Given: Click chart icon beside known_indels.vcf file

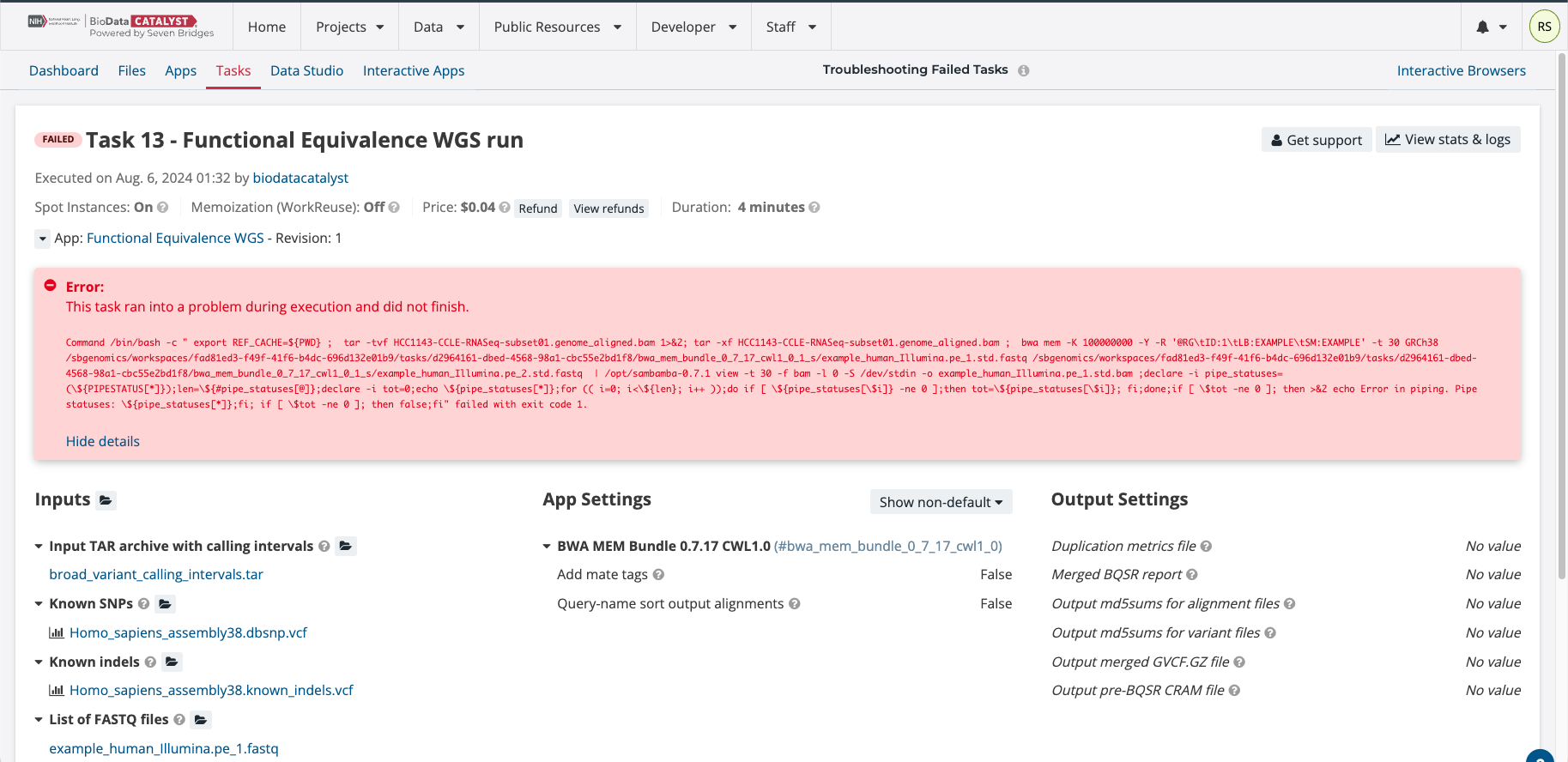Looking at the screenshot, I should click(57, 690).
